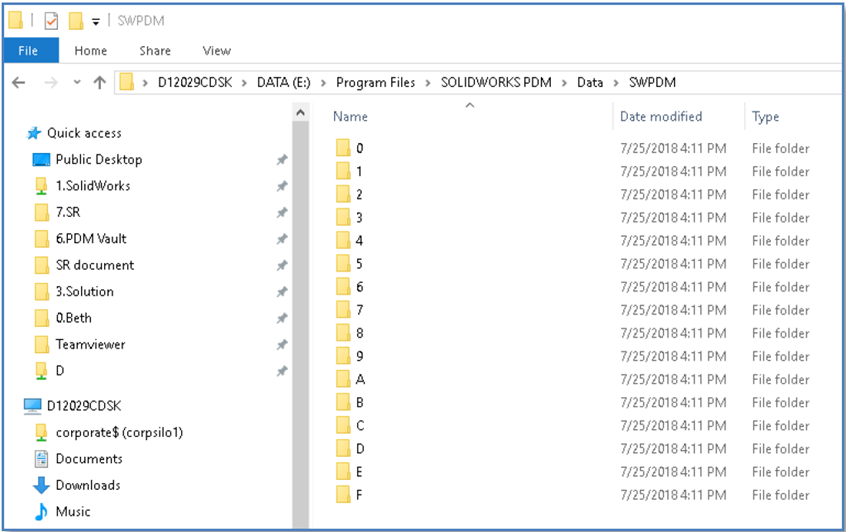The height and width of the screenshot is (532, 846).
Task: Sort by the Date modified column
Action: (661, 116)
